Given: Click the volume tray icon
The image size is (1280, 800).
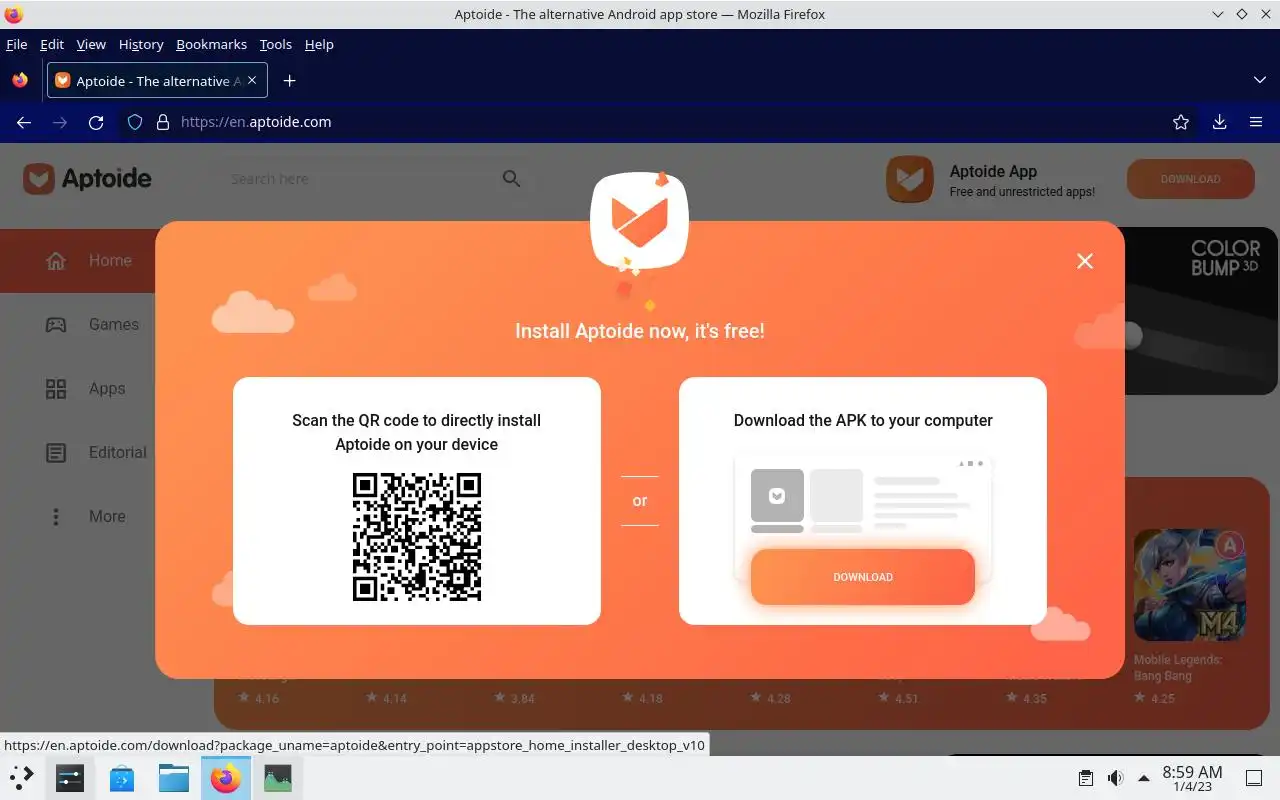Looking at the screenshot, I should 1115,778.
